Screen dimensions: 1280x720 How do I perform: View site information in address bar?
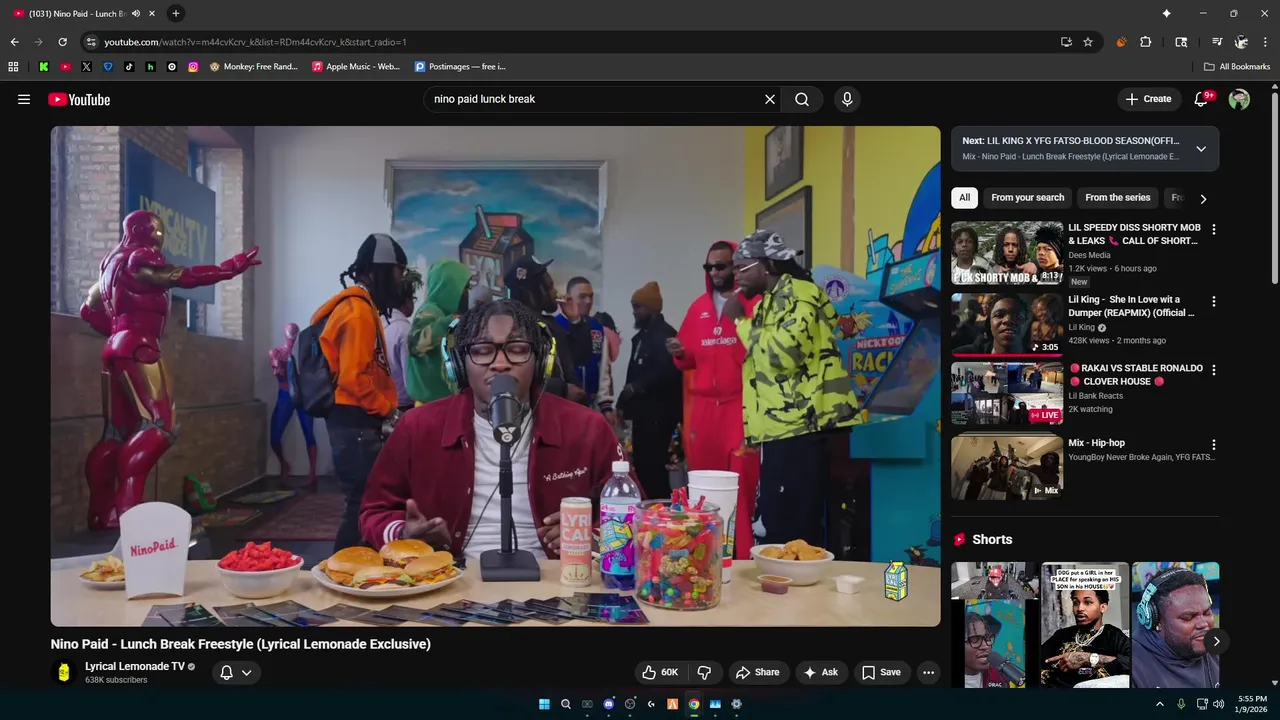pyautogui.click(x=91, y=42)
